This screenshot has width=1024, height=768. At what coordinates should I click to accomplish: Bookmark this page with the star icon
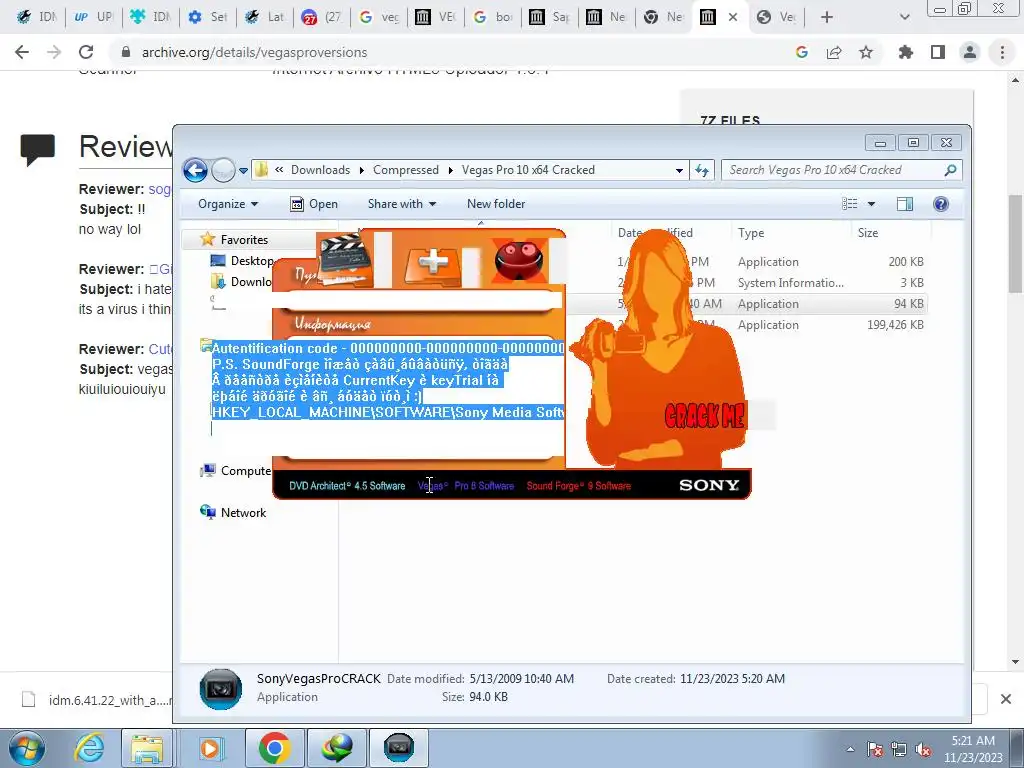(x=866, y=52)
